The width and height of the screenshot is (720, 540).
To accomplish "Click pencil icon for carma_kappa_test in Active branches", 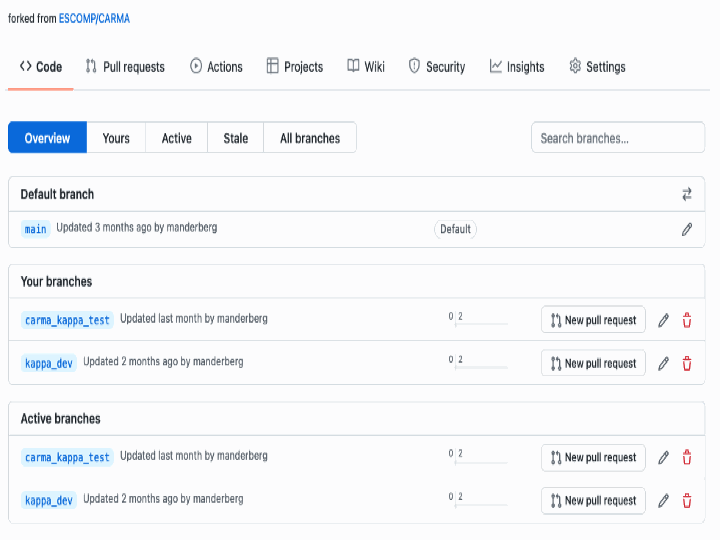I will coord(663,457).
